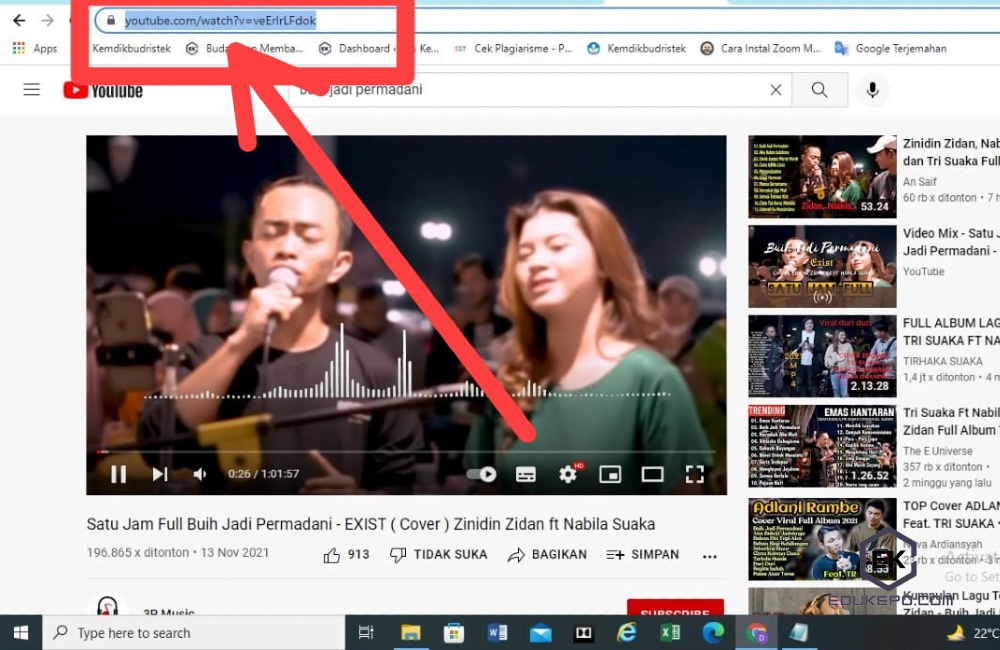Mute the player volume
The image size is (1000, 650).
tap(202, 474)
